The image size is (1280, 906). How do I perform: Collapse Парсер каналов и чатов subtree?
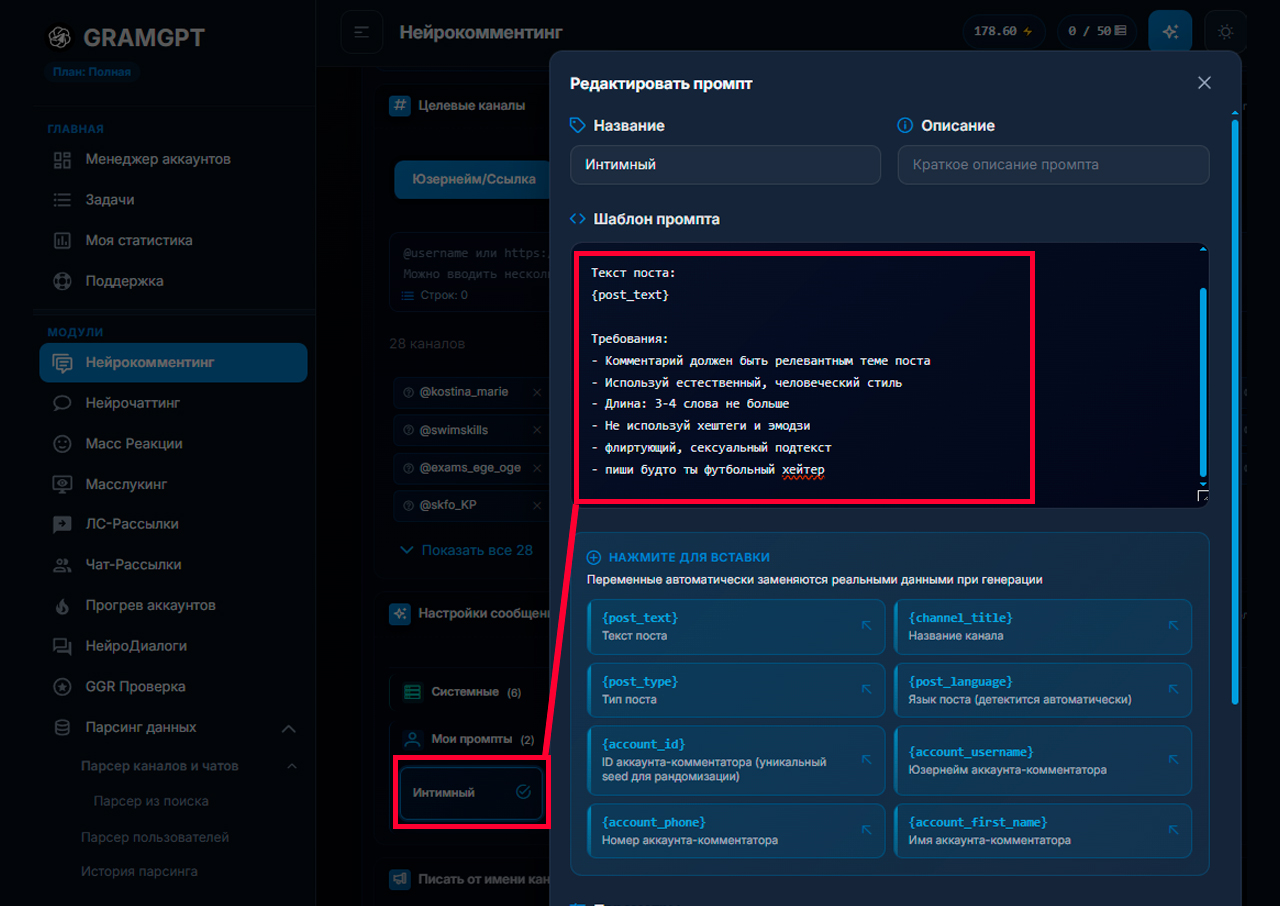(x=292, y=766)
